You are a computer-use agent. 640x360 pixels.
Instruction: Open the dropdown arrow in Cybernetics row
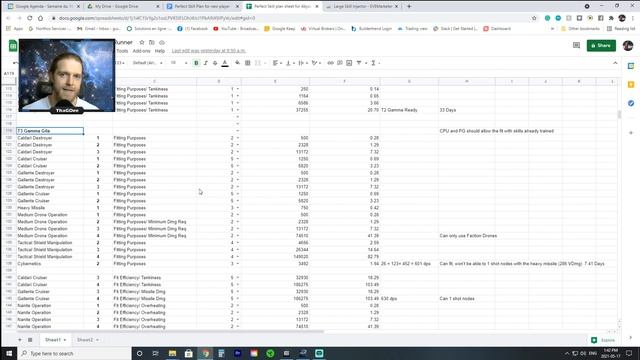(238, 264)
